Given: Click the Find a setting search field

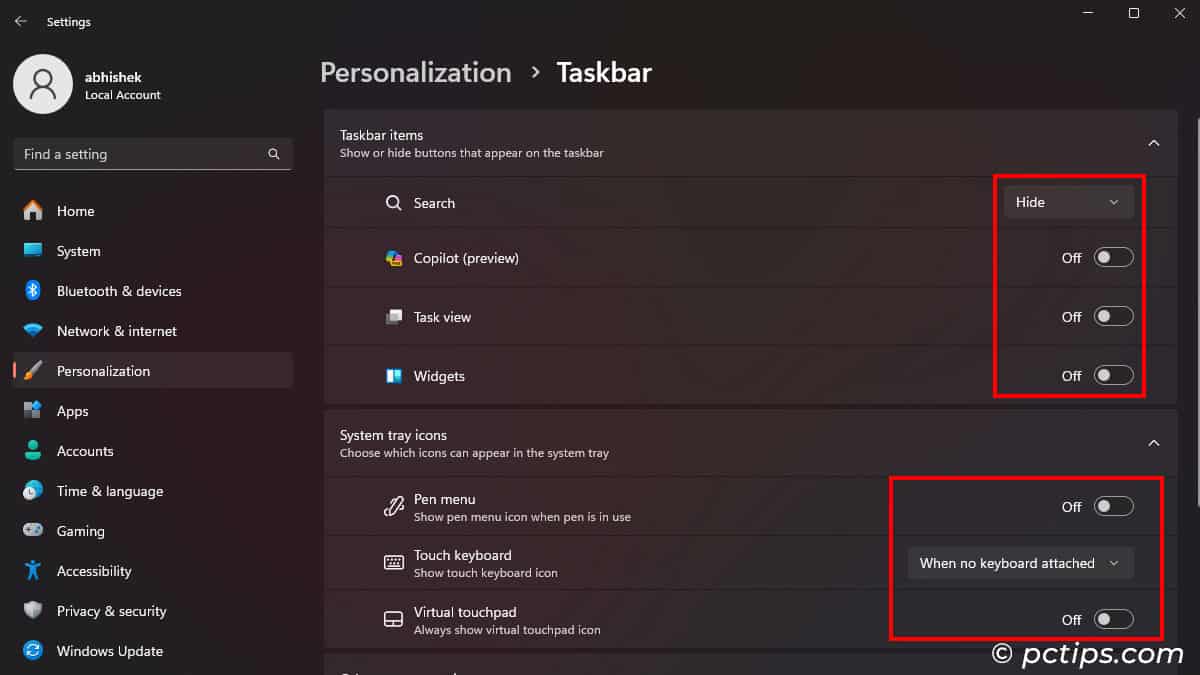Looking at the screenshot, I should [140, 154].
